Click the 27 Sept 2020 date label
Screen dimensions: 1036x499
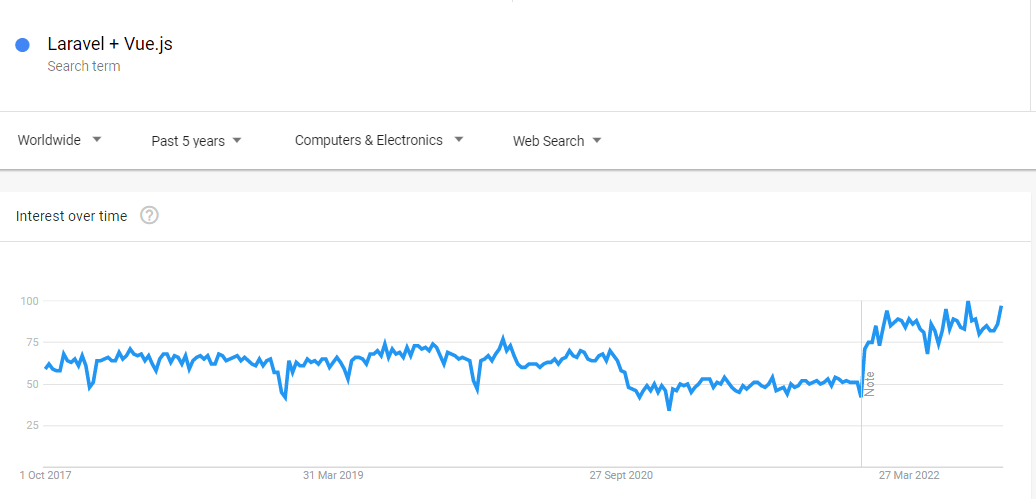pyautogui.click(x=621, y=475)
